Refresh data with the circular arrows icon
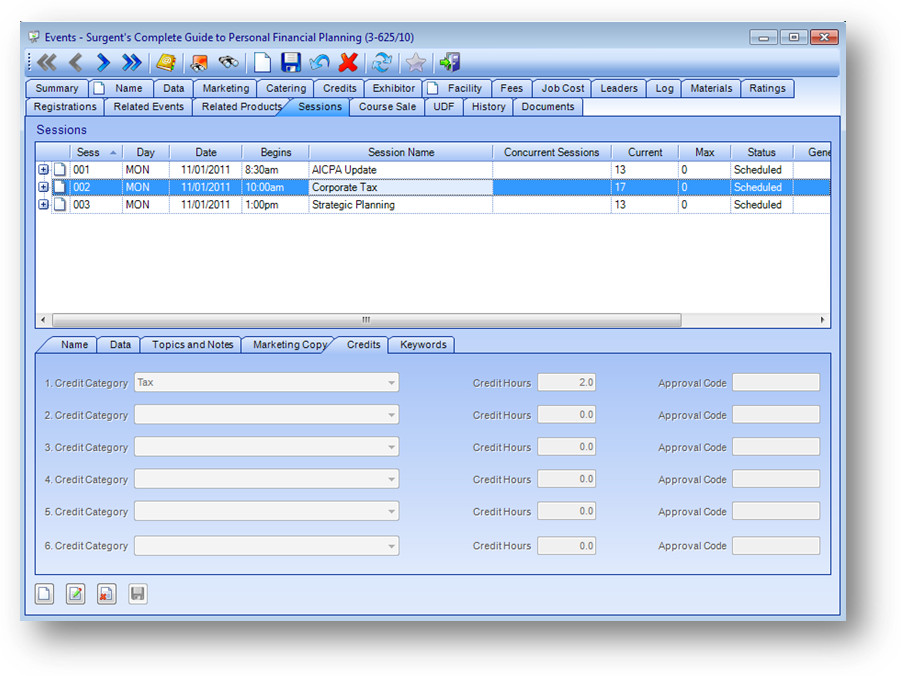This screenshot has width=901, height=676. coord(382,62)
